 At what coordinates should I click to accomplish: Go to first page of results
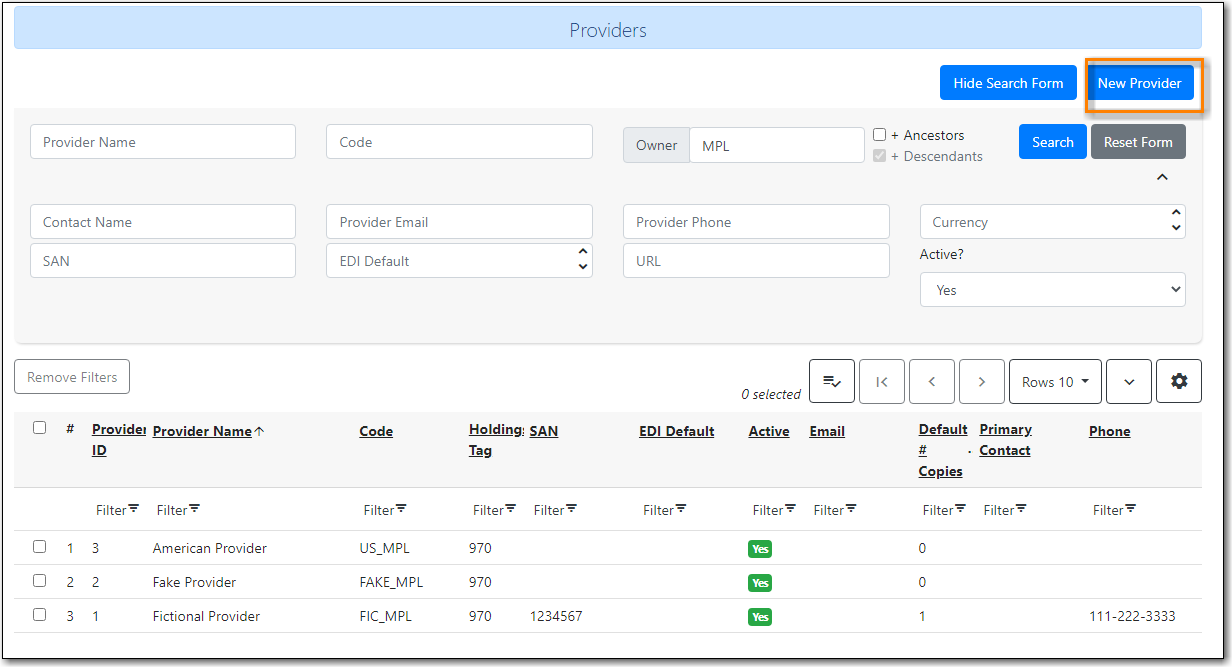[x=881, y=381]
